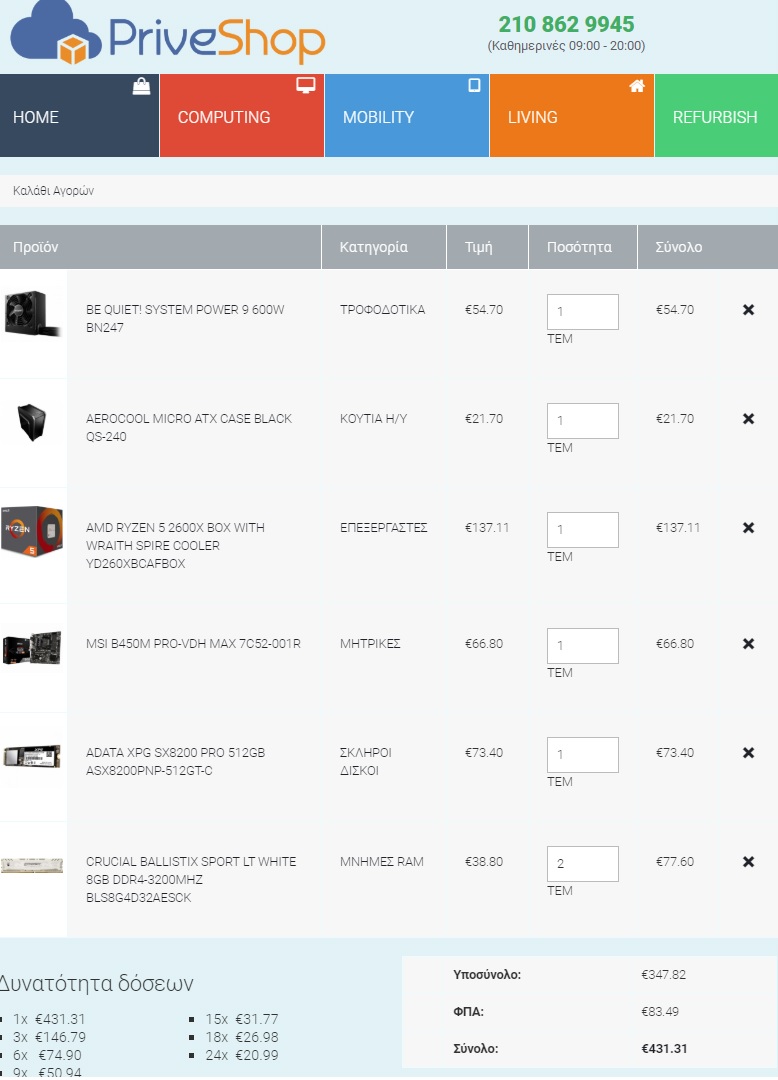The image size is (778, 1080).
Task: Click the house icon in LIVING
Action: pyautogui.click(x=637, y=85)
